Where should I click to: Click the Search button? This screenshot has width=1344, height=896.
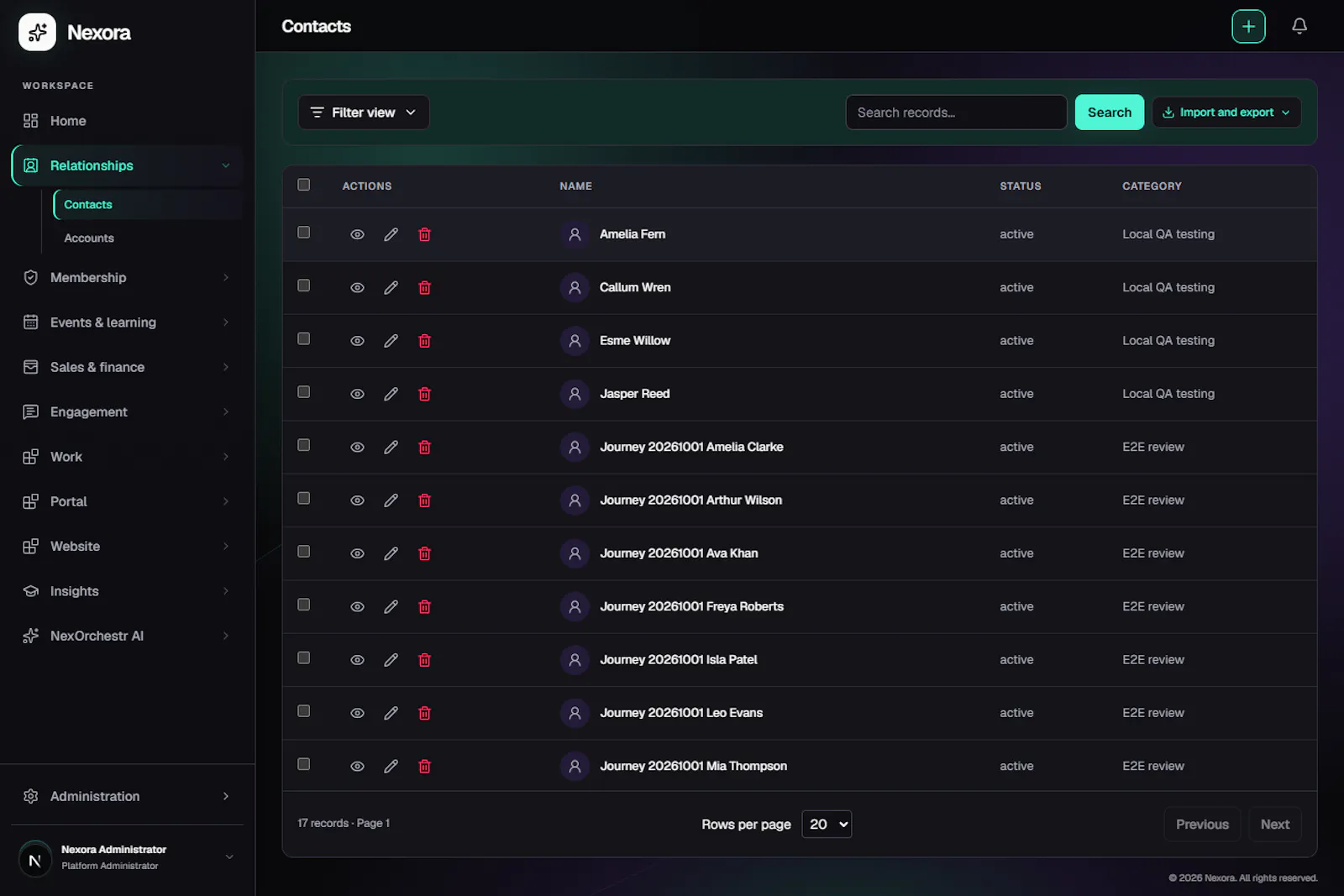[1109, 113]
